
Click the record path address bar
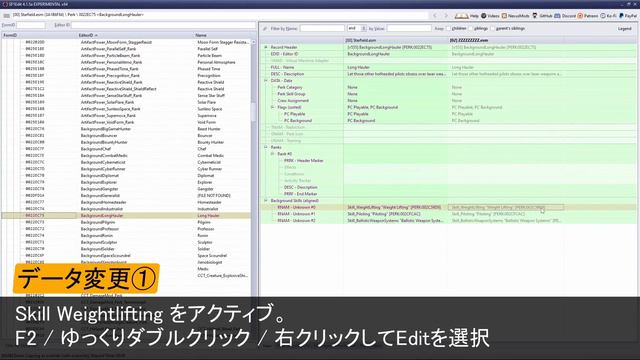coord(220,15)
